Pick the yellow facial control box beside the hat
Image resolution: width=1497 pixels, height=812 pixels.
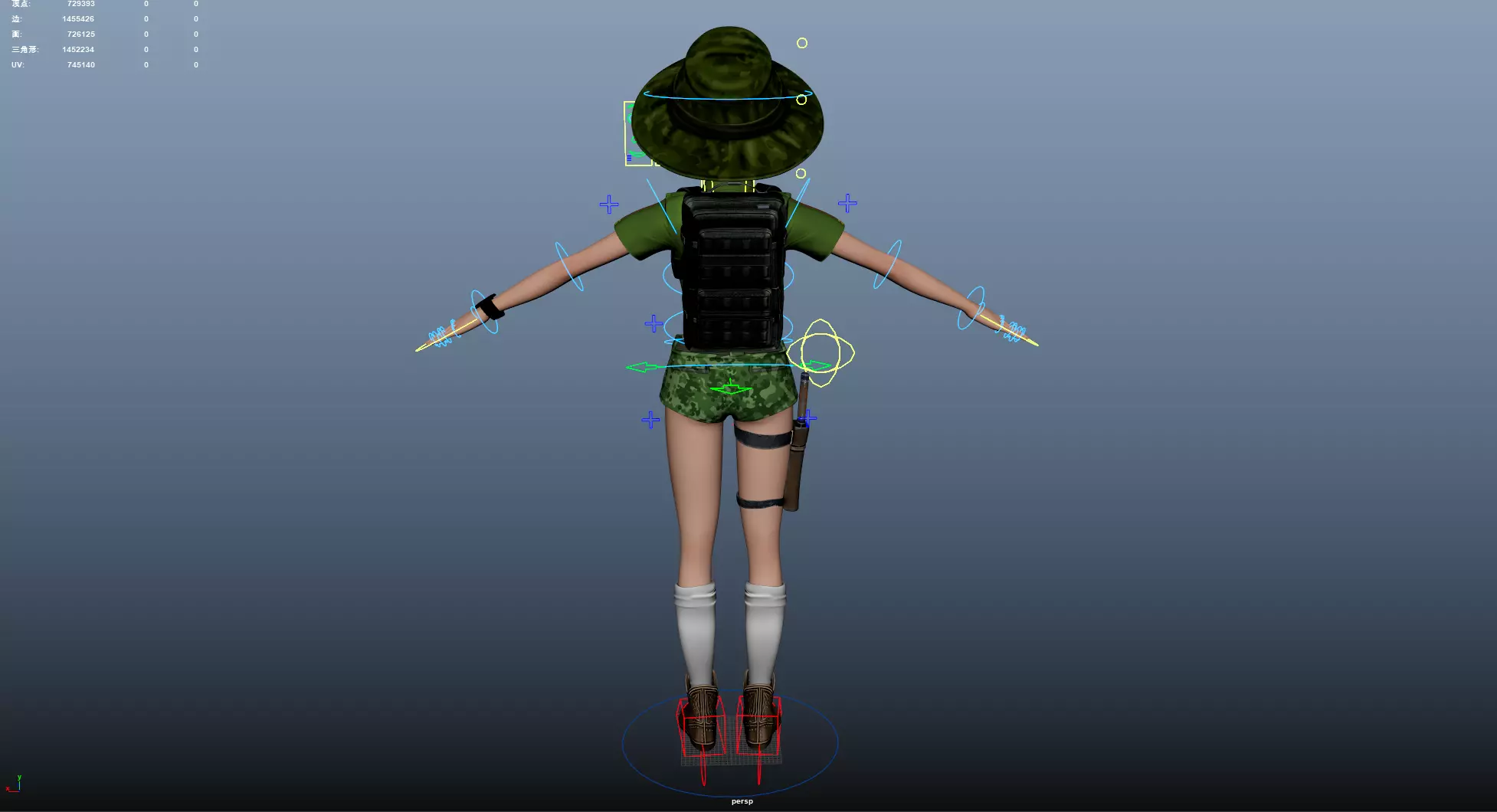(637, 133)
